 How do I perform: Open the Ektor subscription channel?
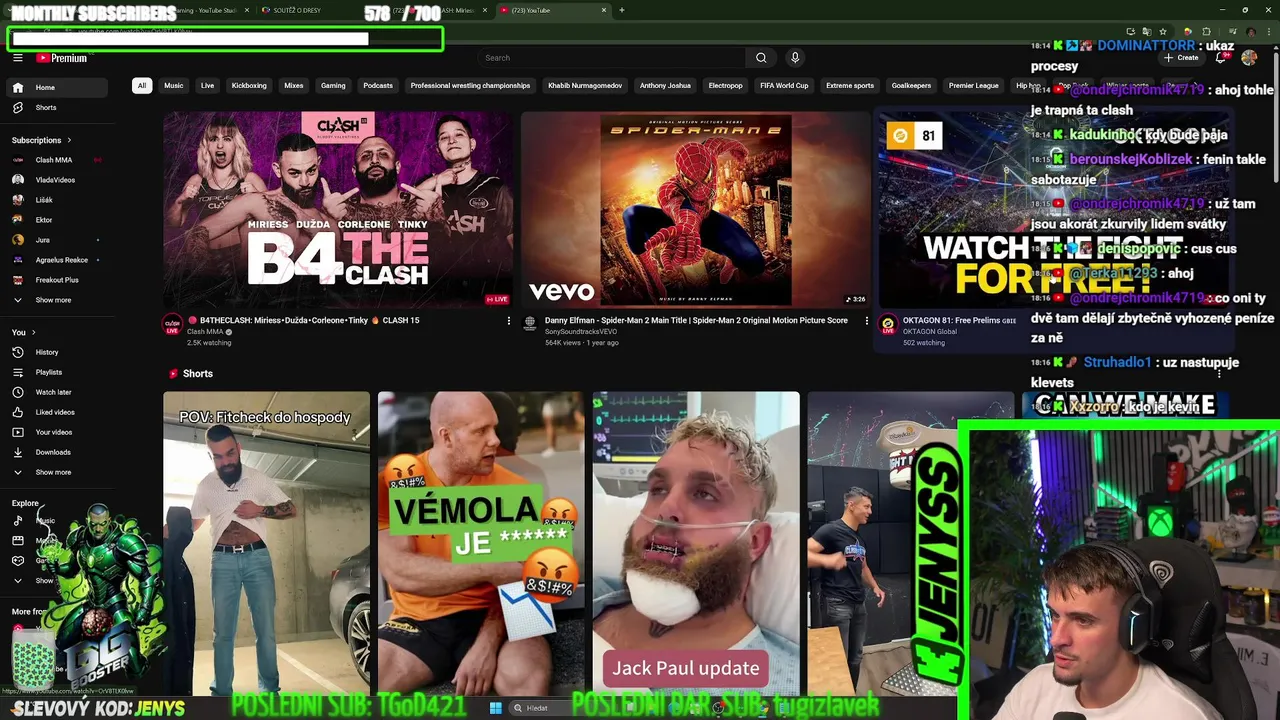[x=58, y=220]
